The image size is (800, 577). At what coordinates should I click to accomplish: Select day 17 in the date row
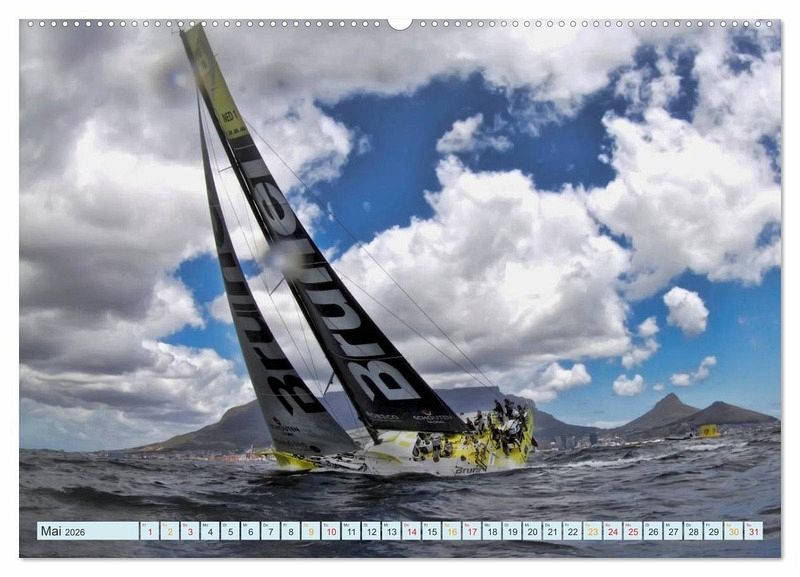[x=471, y=531]
